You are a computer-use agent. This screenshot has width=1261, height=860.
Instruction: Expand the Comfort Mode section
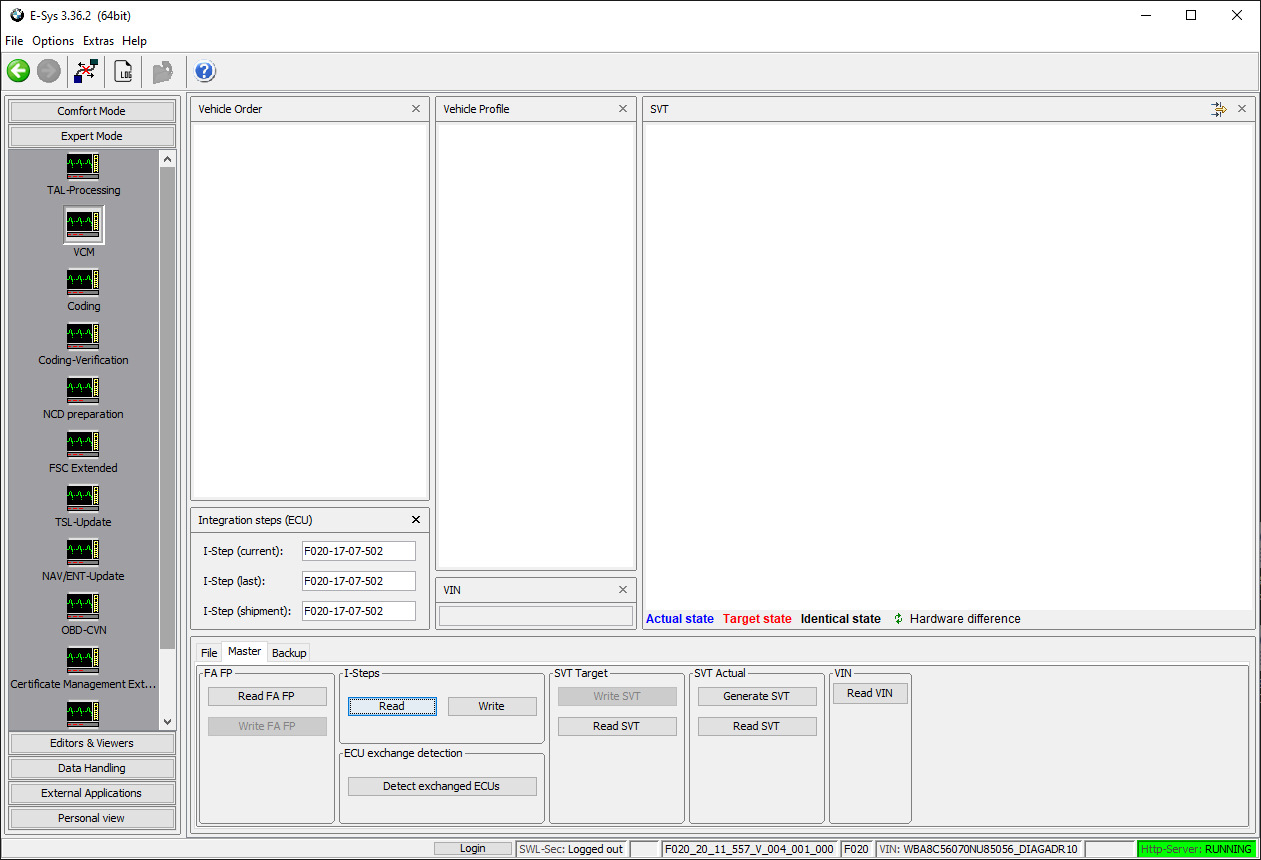click(92, 111)
